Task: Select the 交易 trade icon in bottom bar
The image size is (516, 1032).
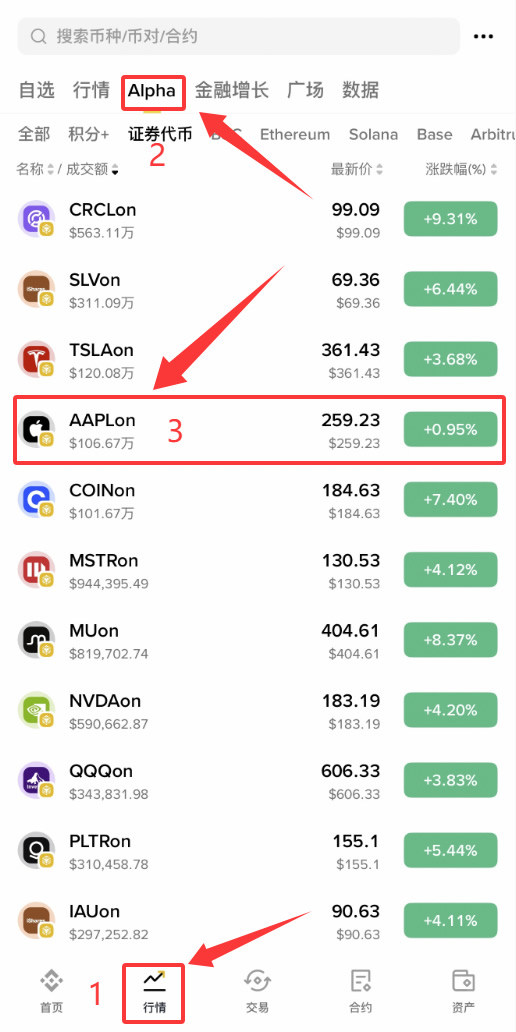Action: coord(257,981)
